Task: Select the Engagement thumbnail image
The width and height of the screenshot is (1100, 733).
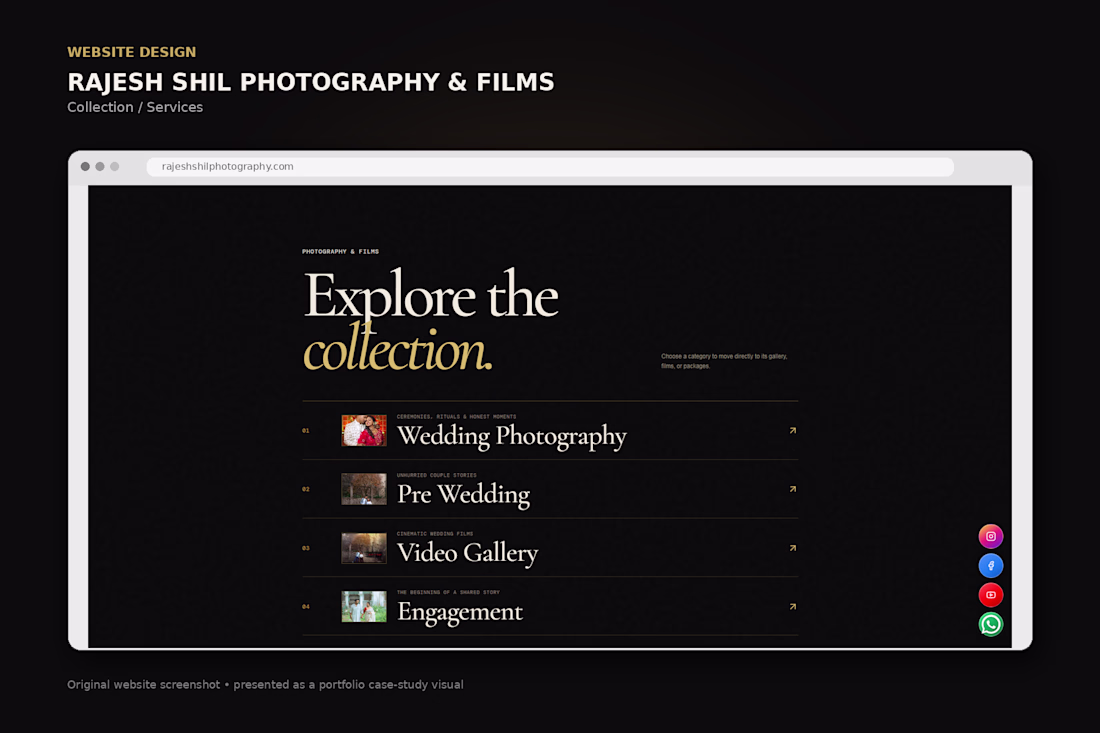Action: 364,607
